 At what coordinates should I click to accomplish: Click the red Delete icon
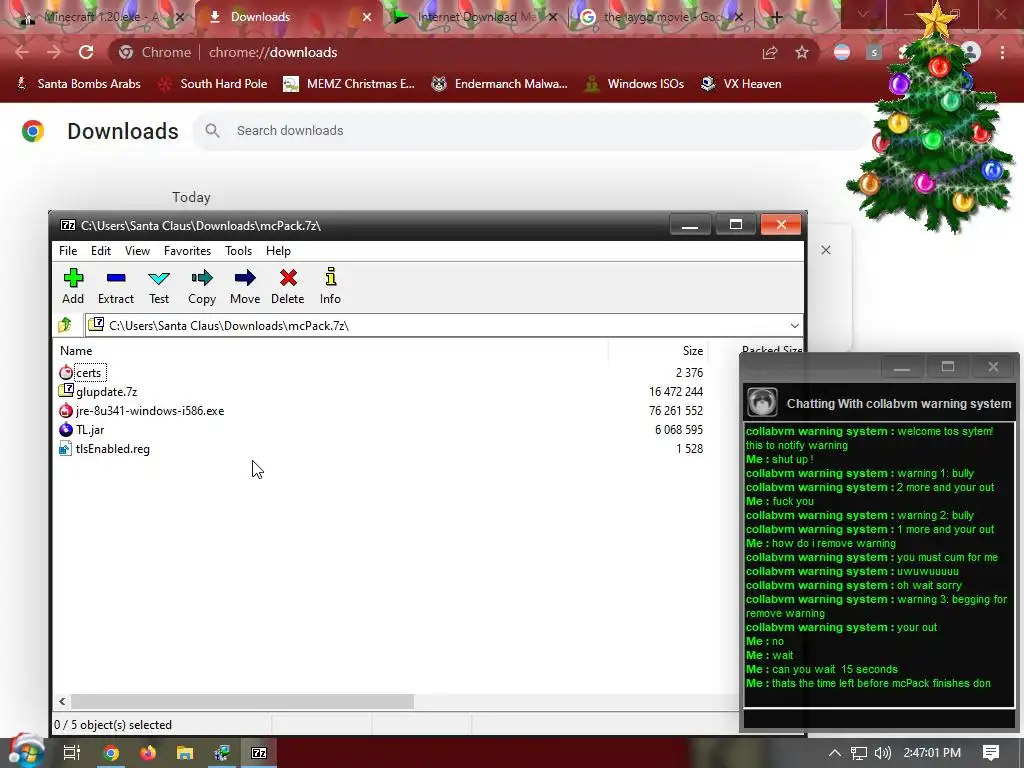[x=287, y=286]
